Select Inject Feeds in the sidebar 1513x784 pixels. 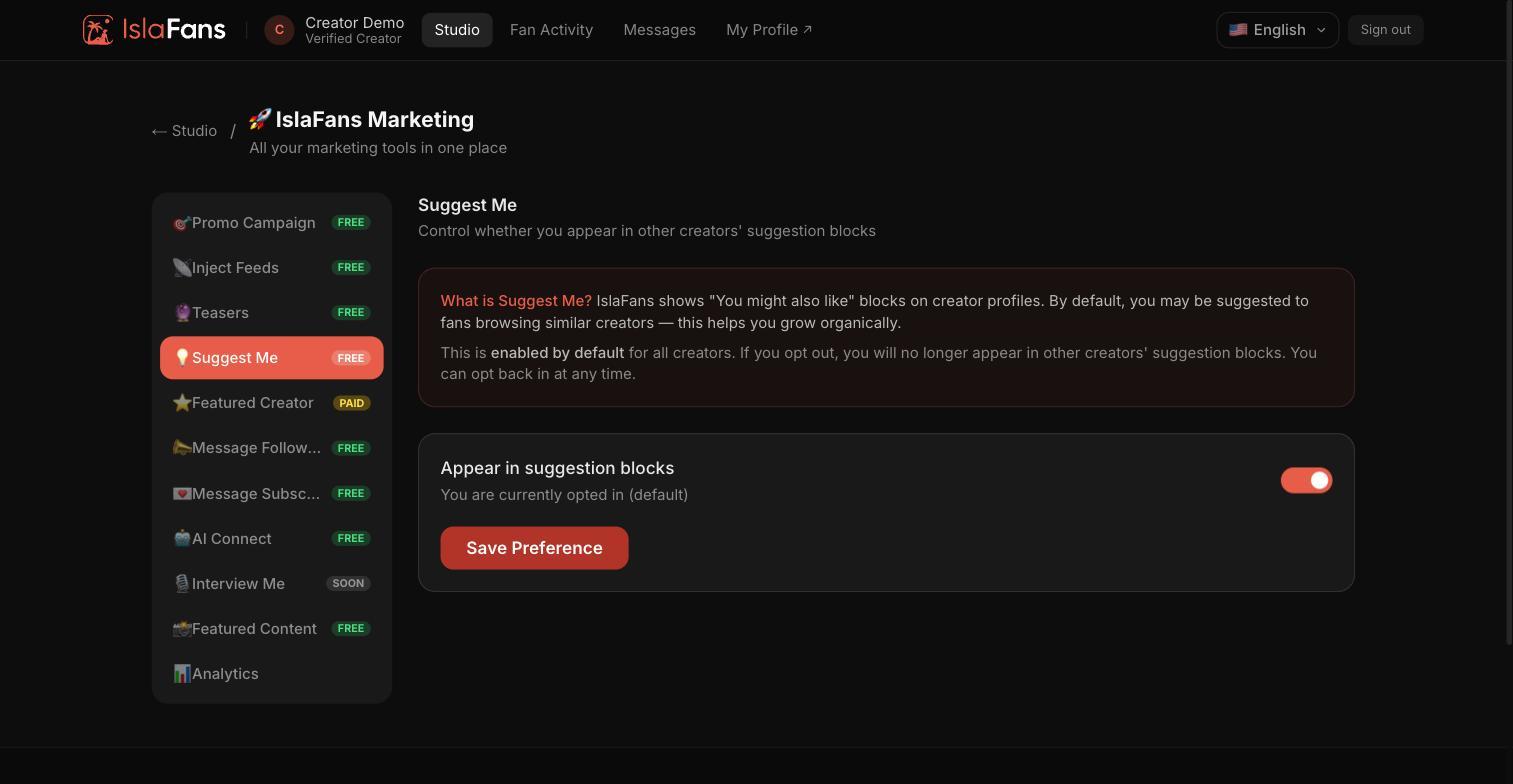272,268
